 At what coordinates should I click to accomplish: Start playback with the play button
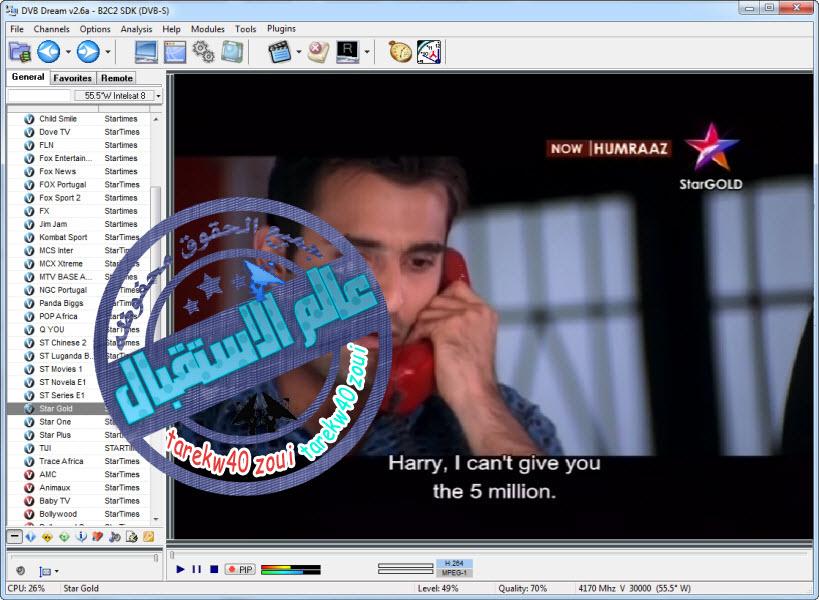pyautogui.click(x=180, y=569)
